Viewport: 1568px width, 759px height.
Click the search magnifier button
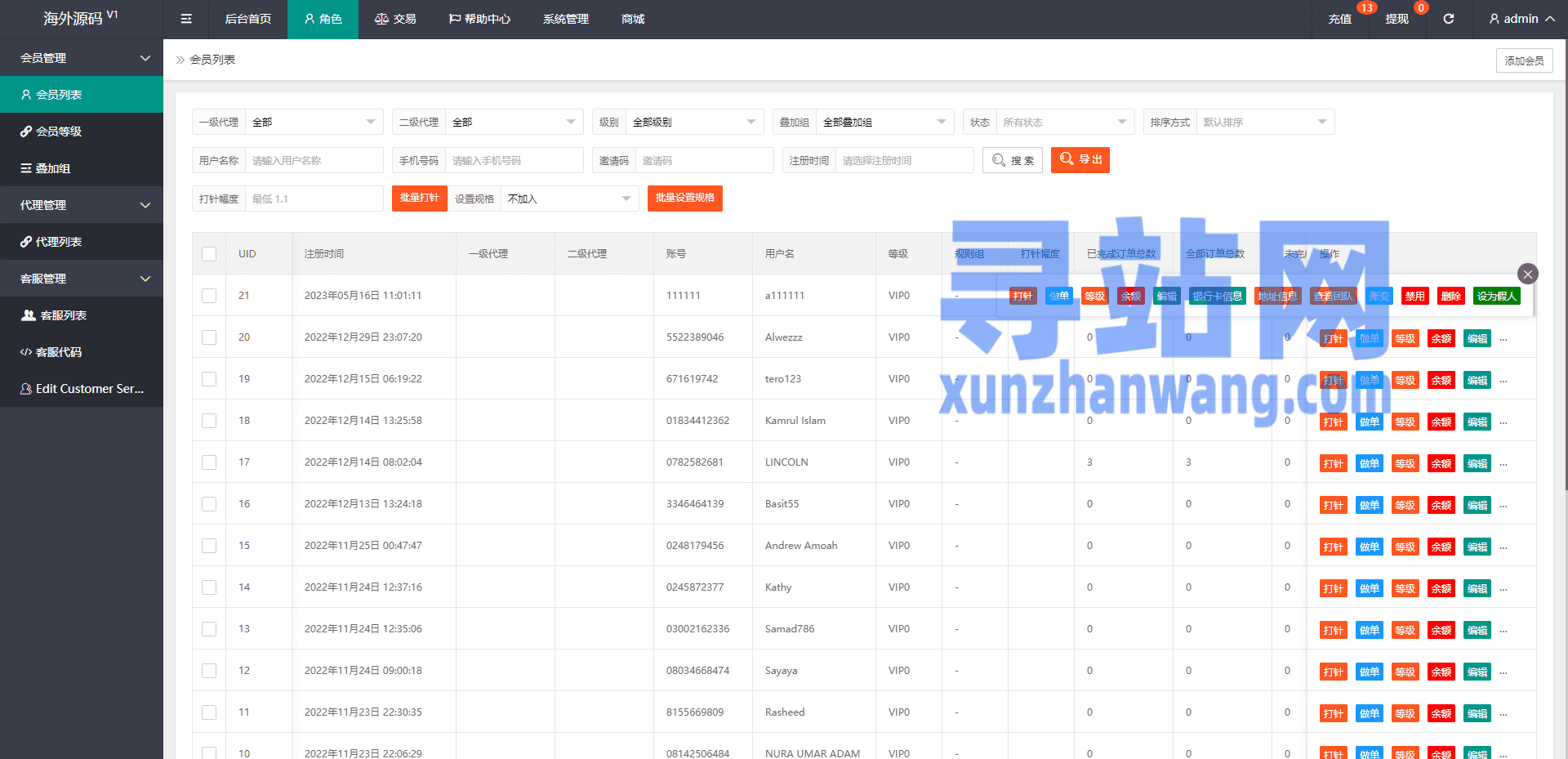click(1013, 160)
